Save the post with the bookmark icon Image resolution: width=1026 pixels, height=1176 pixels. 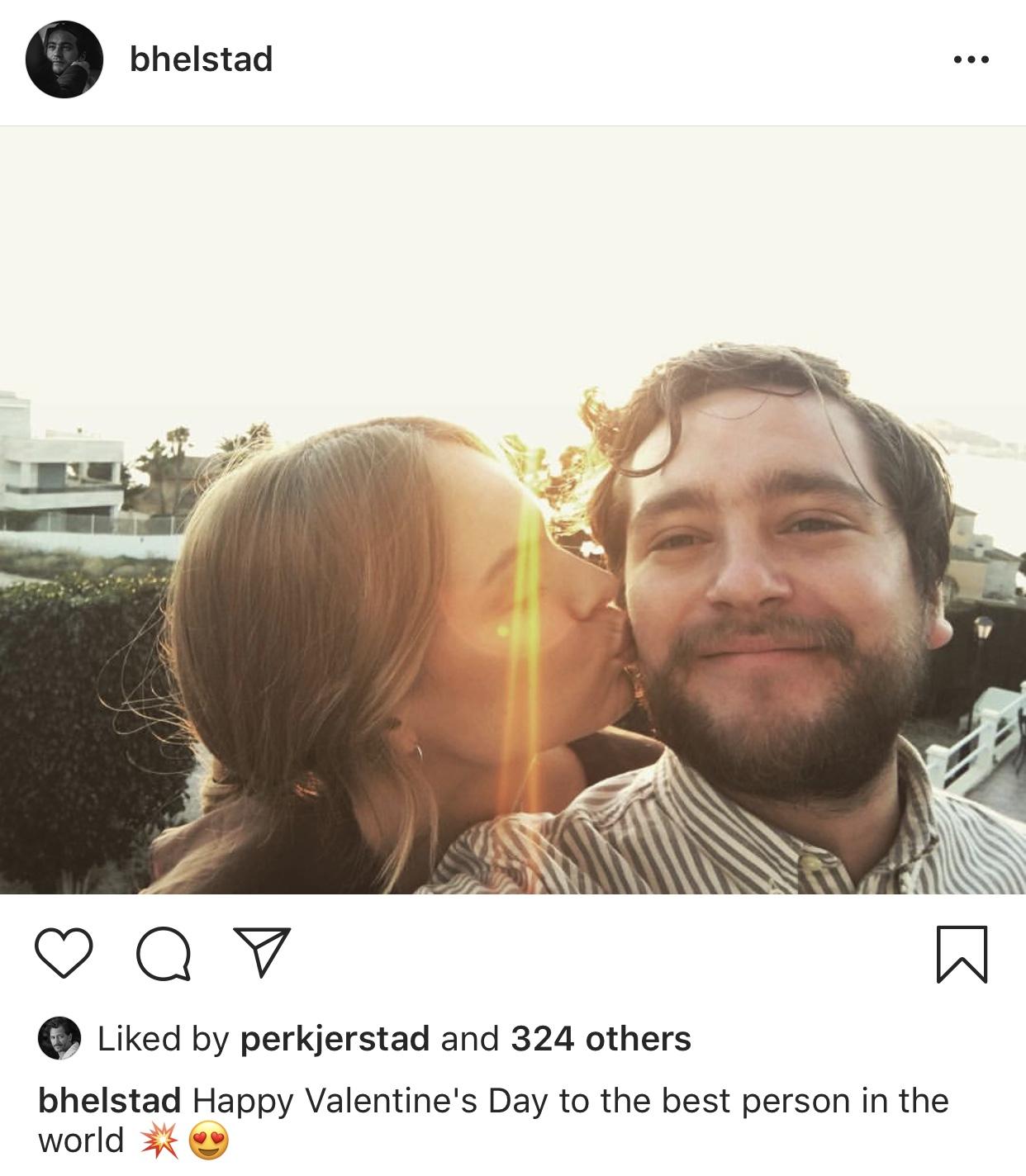(962, 954)
